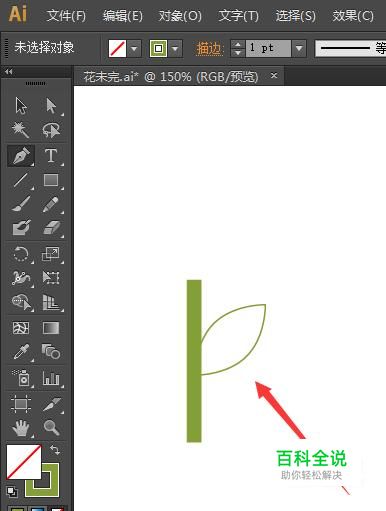Switch to the 花未完.ai document tab

point(171,77)
